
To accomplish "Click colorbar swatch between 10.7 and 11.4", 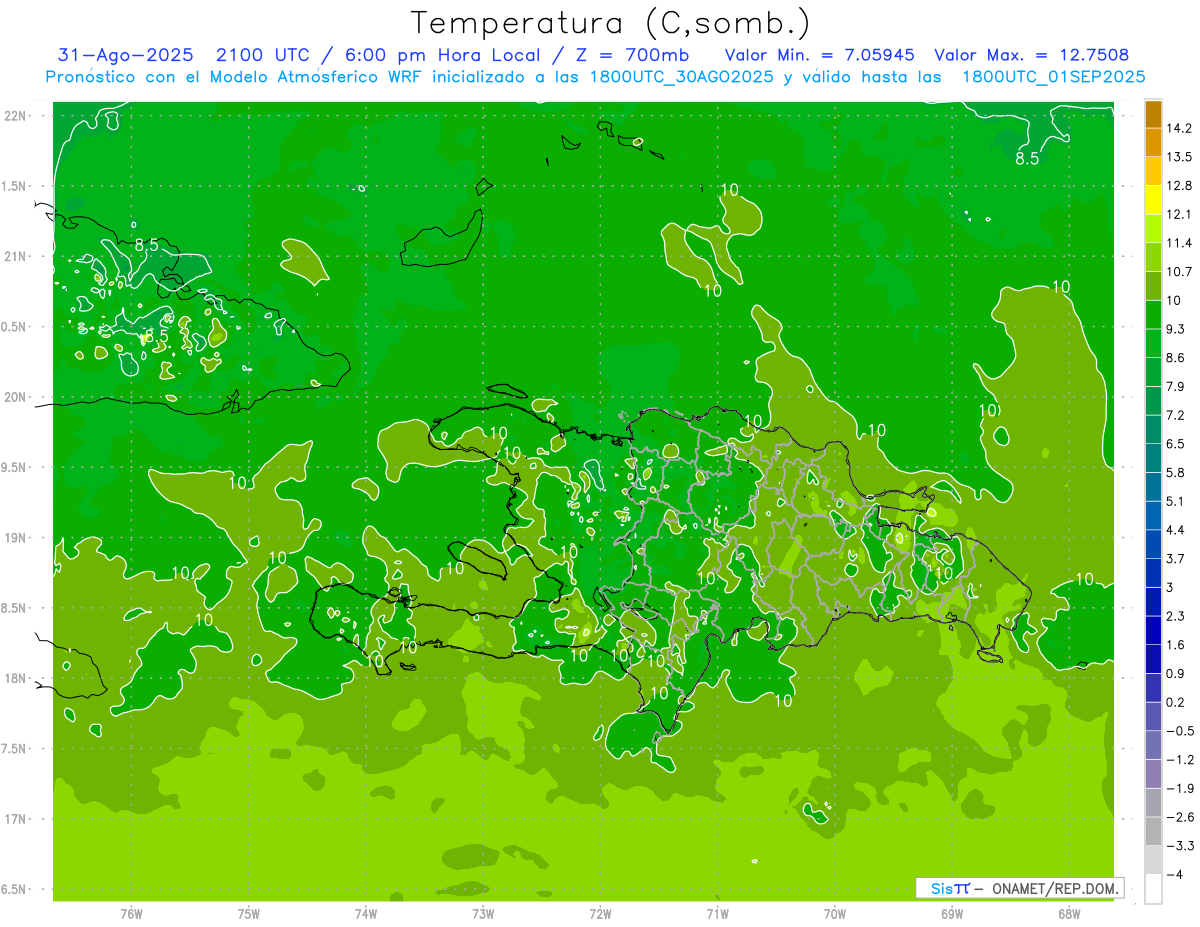I will click(x=1153, y=257).
